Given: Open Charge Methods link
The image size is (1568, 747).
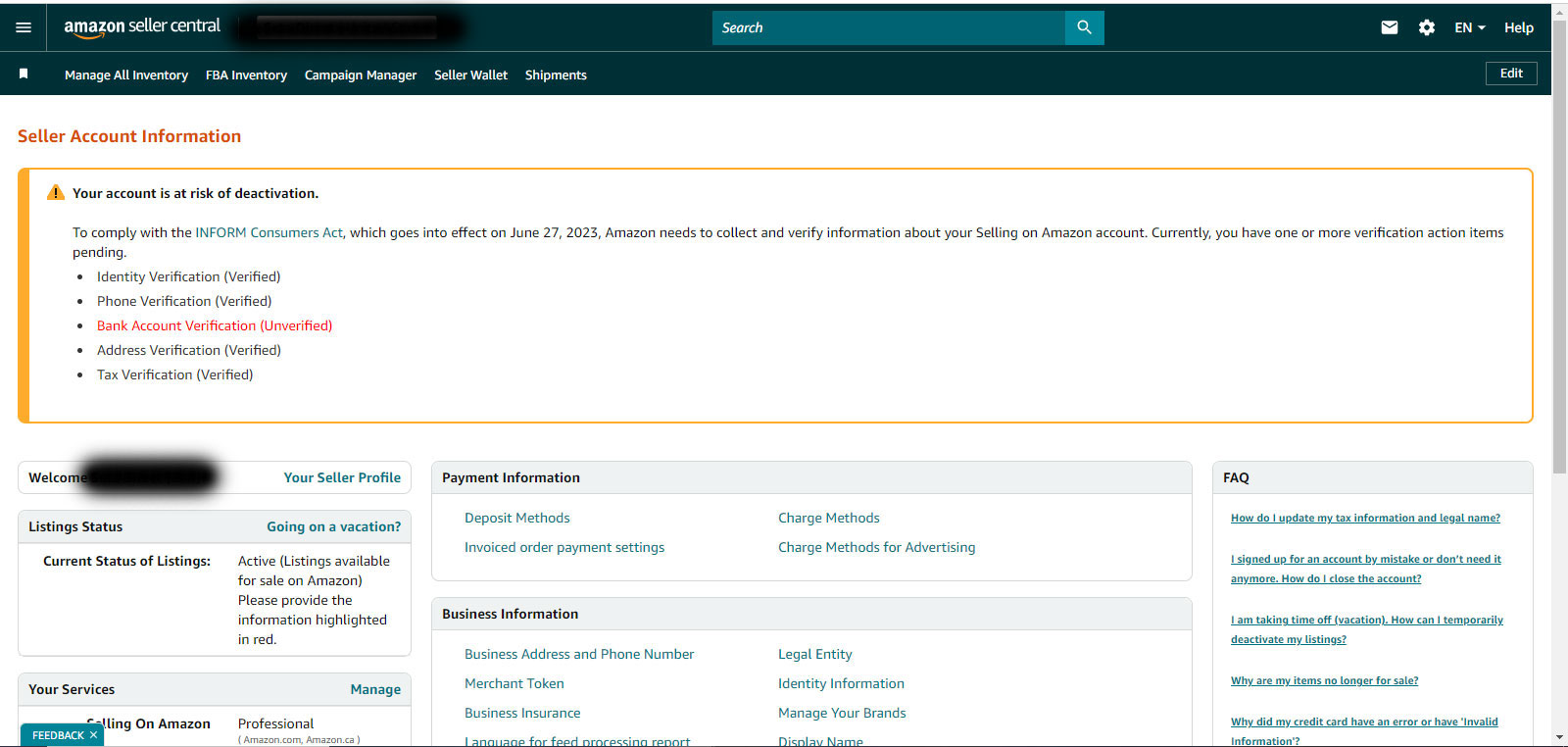Looking at the screenshot, I should pyautogui.click(x=829, y=518).
